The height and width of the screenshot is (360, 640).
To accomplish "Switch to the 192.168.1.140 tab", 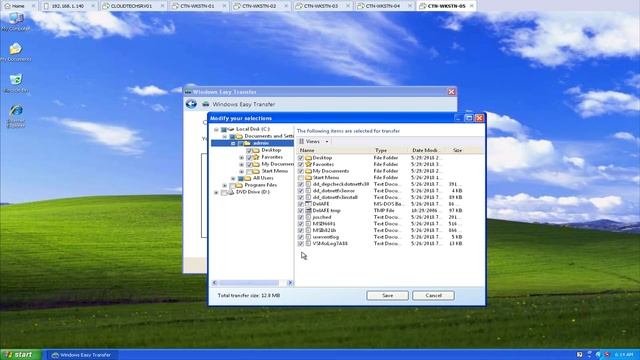I will (x=69, y=6).
